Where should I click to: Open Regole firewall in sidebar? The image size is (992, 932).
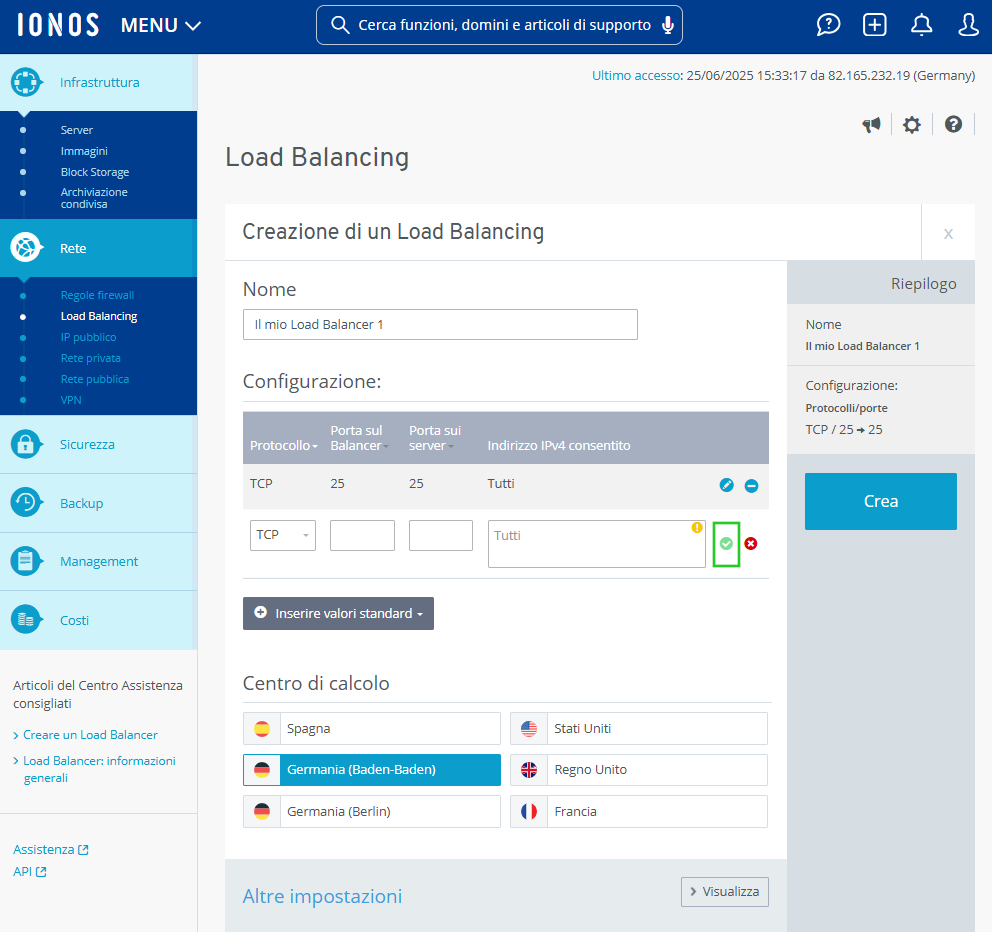pyautogui.click(x=97, y=295)
